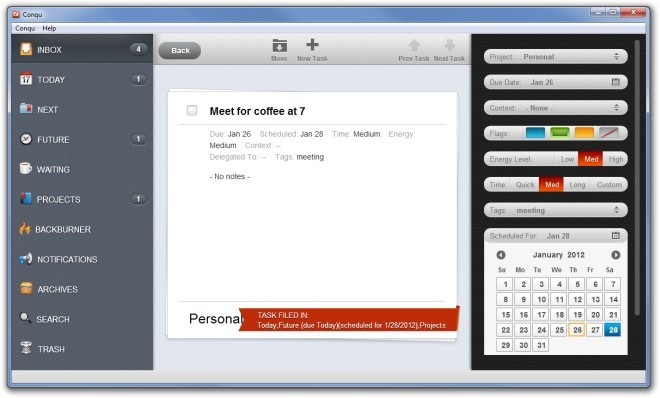
Task: Set Time to Long
Action: [577, 185]
